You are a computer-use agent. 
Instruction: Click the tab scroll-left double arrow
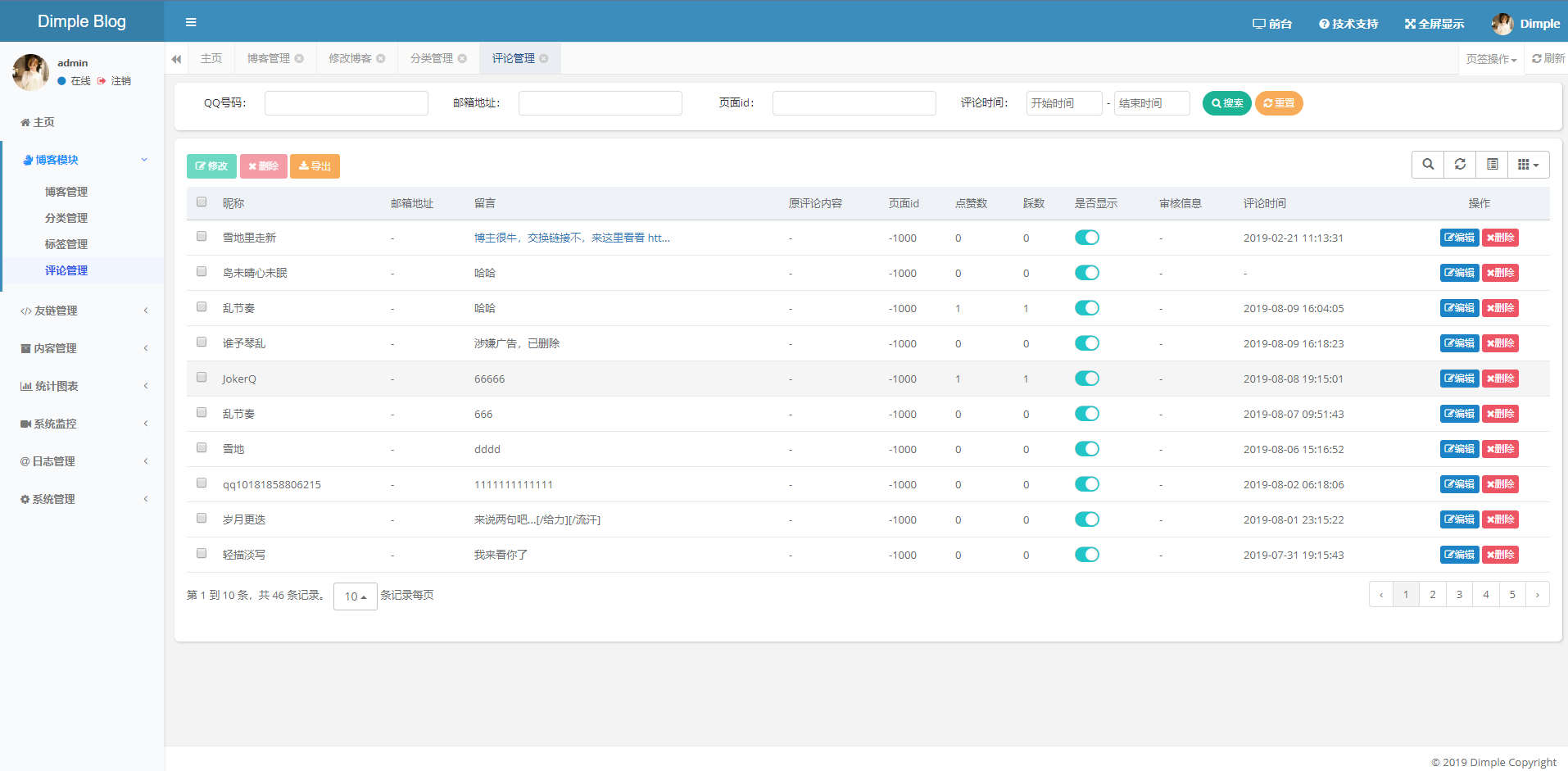pos(176,59)
